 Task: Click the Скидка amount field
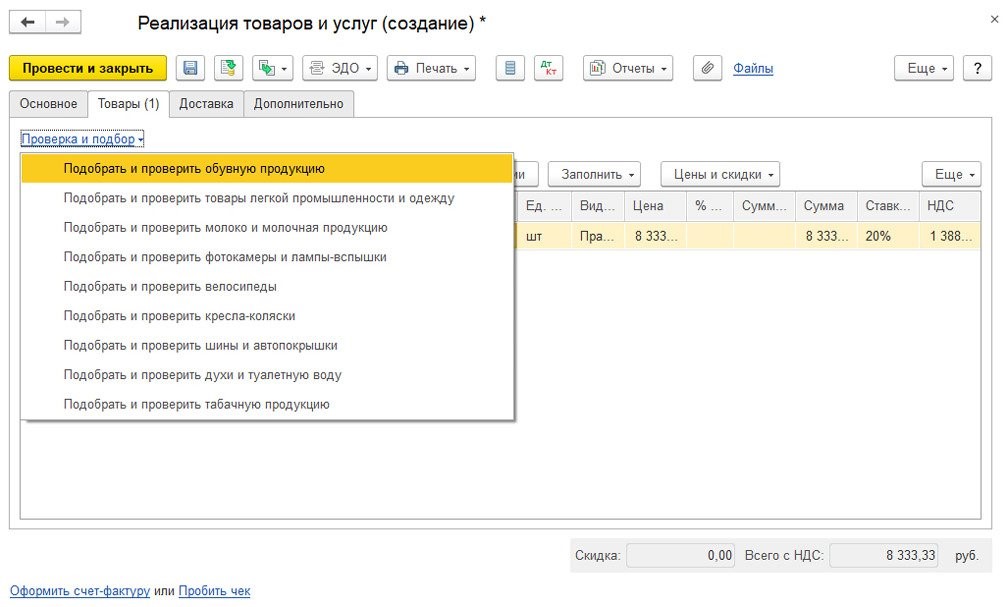coord(680,556)
